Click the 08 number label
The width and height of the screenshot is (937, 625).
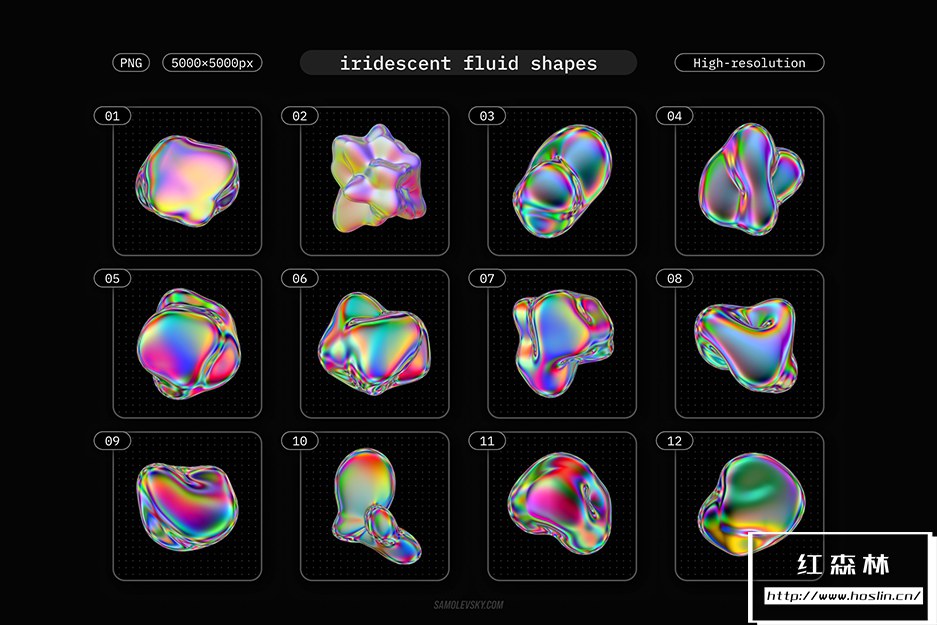point(675,278)
